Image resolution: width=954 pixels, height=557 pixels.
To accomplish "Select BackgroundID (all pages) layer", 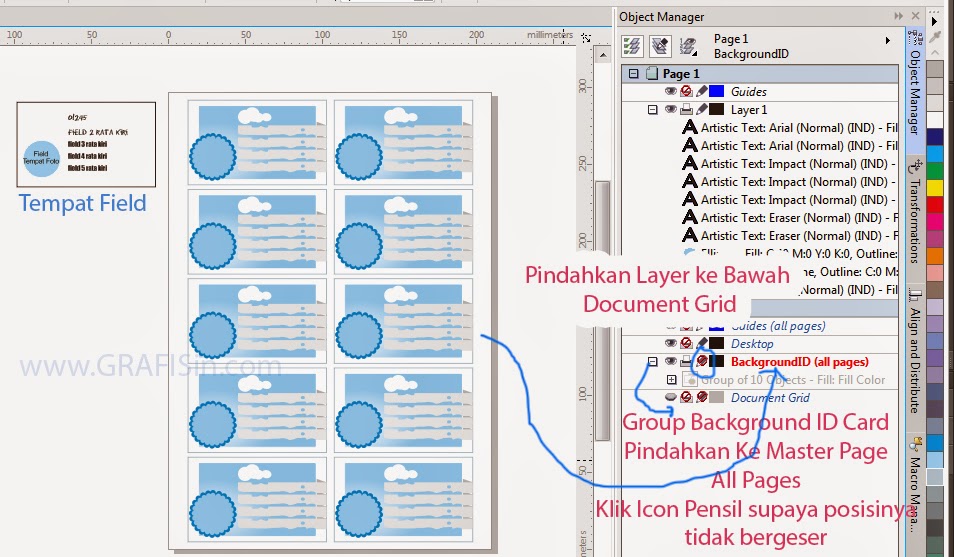I will pyautogui.click(x=799, y=362).
